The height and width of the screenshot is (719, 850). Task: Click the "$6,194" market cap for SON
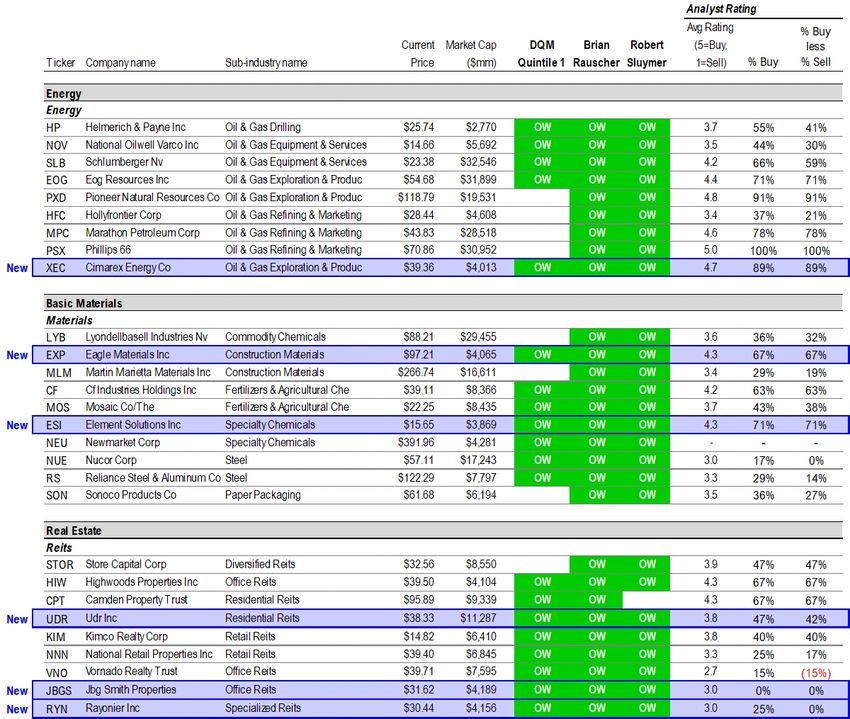[x=481, y=495]
